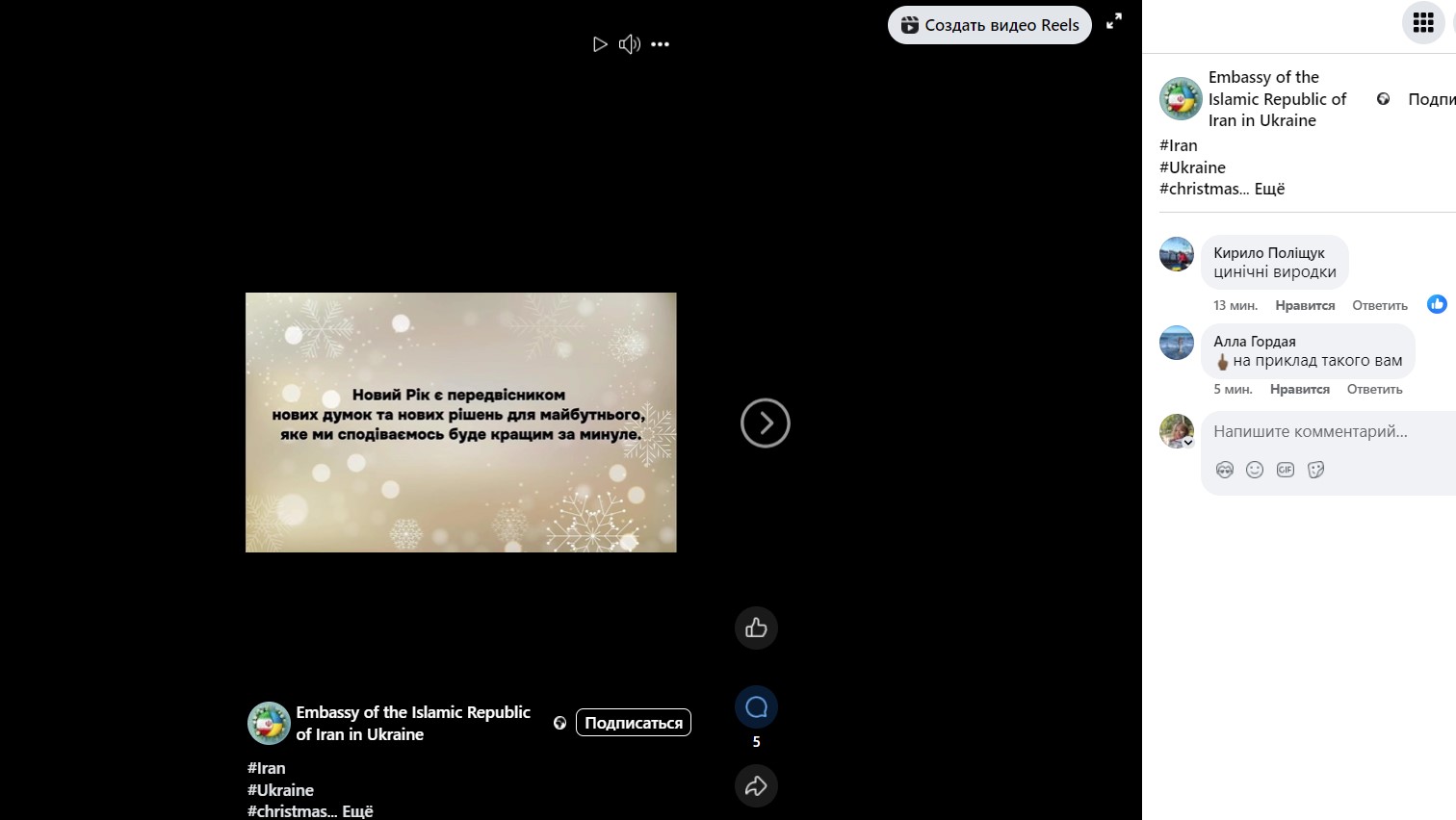Expand the video to fullscreen

1114,21
